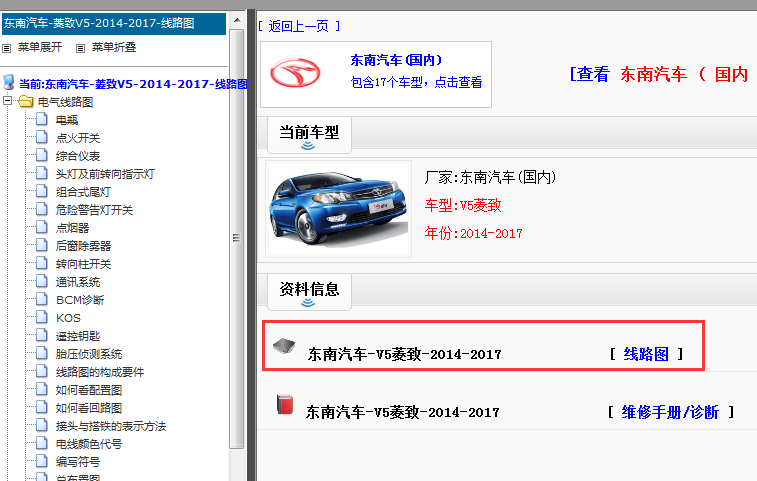Click the 当前车型 section tab
Screen dimensions: 757x481
(309, 135)
